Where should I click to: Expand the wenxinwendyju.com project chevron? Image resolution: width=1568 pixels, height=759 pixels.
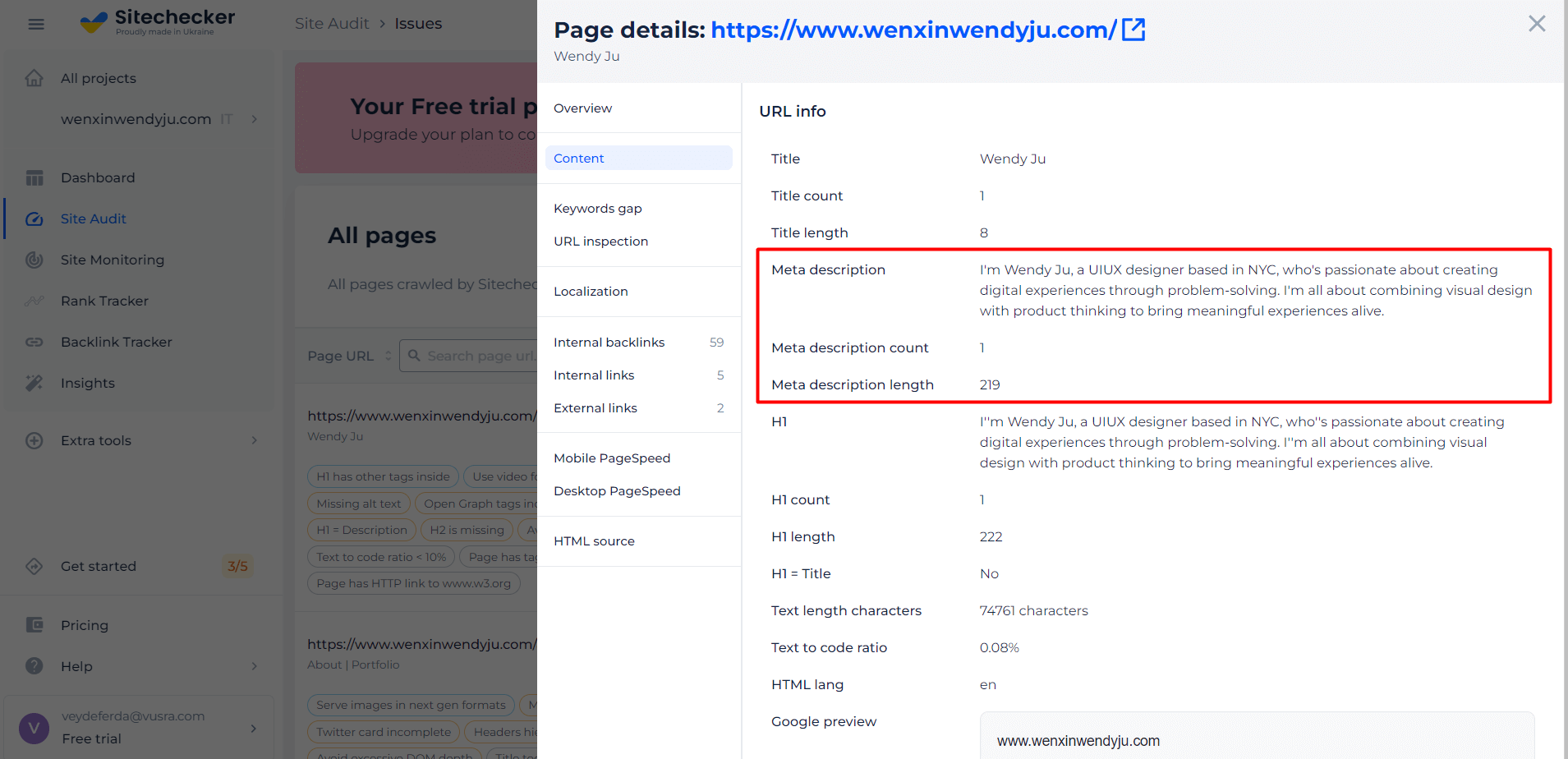[x=255, y=119]
